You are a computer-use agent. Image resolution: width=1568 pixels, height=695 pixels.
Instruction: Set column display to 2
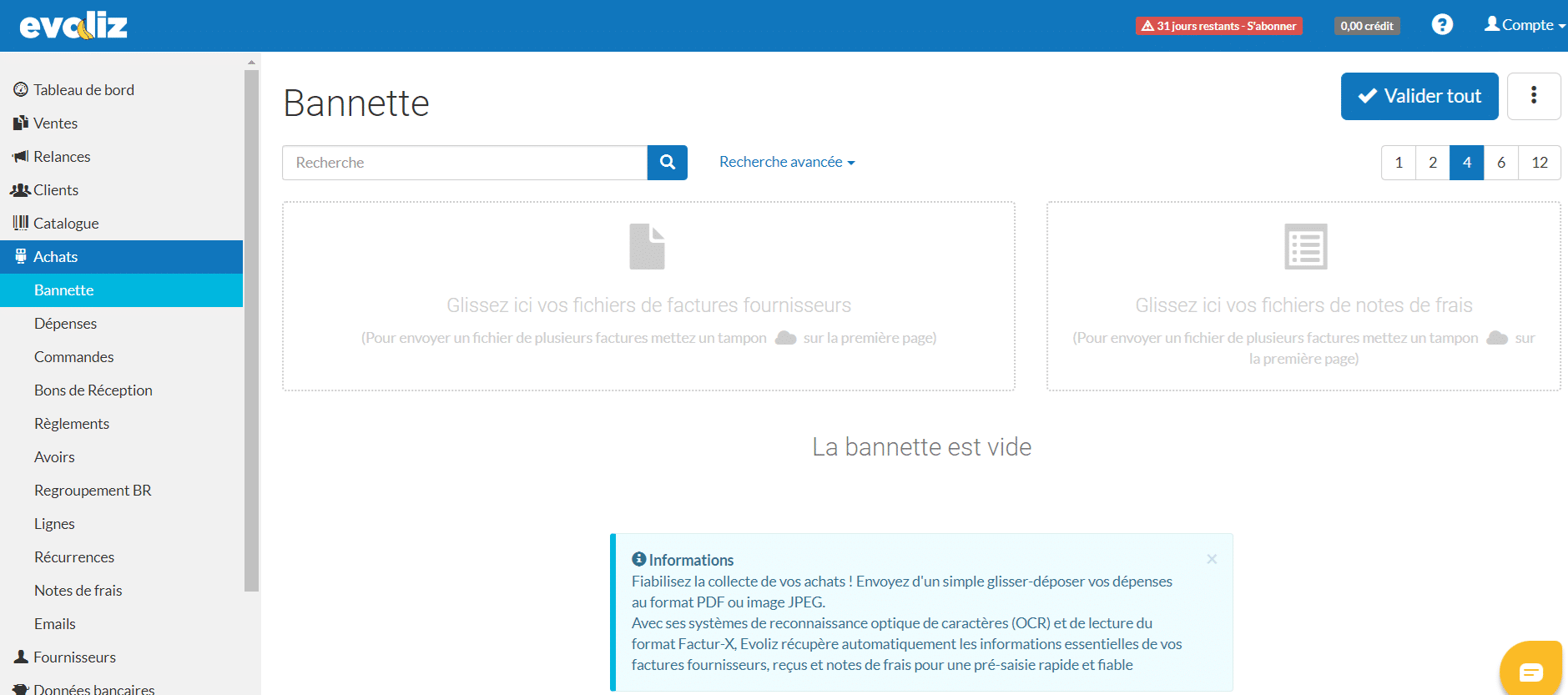[1433, 163]
